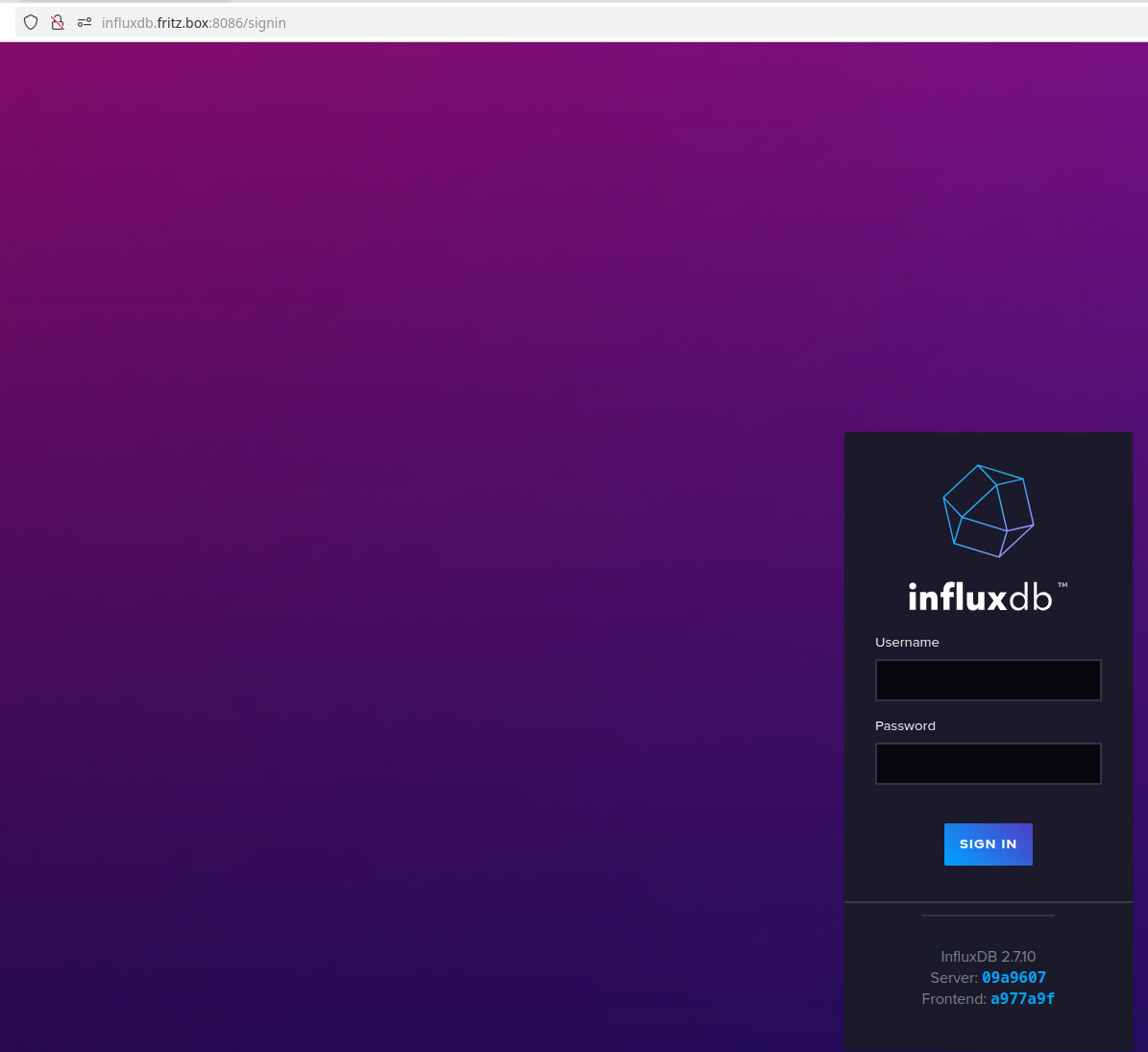This screenshot has height=1052, width=1148.
Task: Click the InfluxDB cube logo
Action: (988, 511)
